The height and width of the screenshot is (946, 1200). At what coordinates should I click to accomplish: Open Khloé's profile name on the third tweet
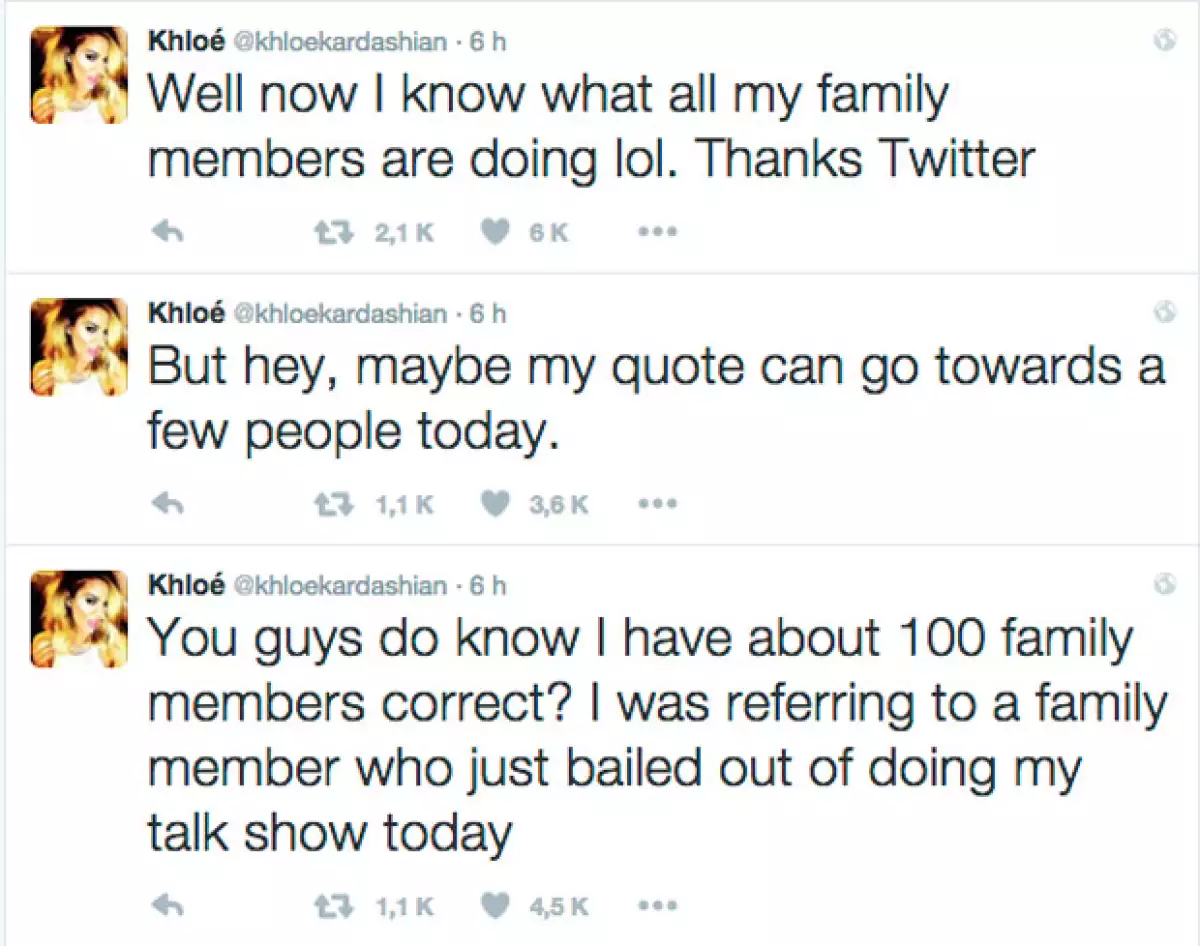click(186, 585)
